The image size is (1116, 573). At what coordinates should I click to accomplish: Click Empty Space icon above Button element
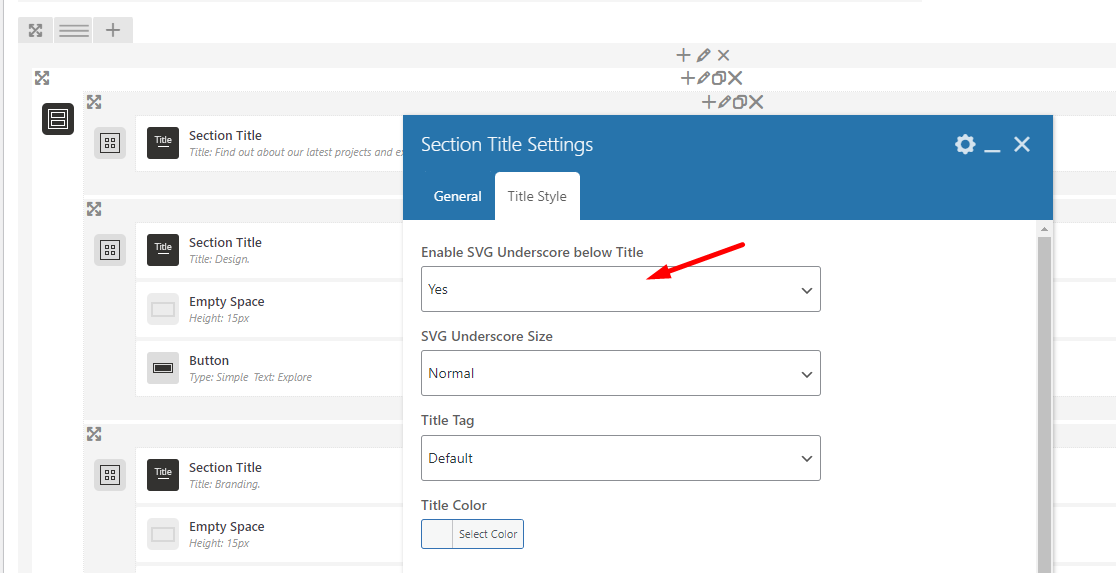click(163, 309)
